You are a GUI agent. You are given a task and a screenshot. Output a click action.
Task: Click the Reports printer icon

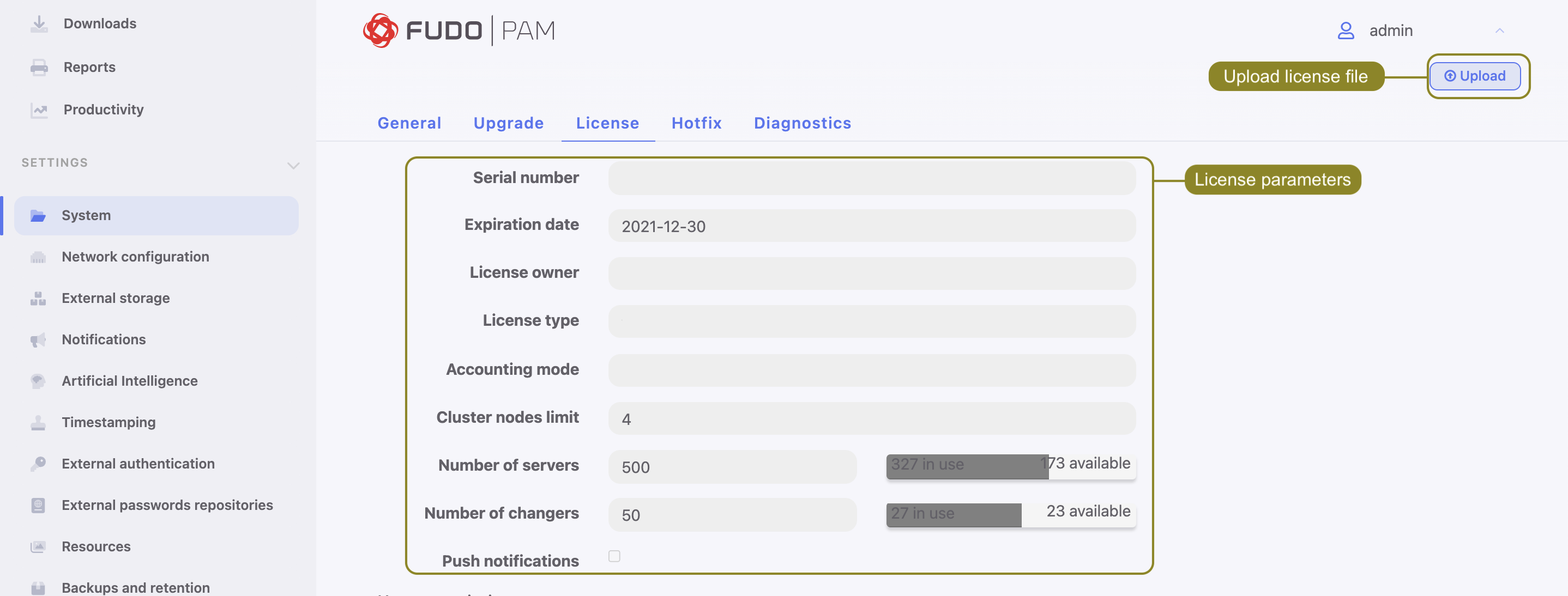(x=39, y=67)
